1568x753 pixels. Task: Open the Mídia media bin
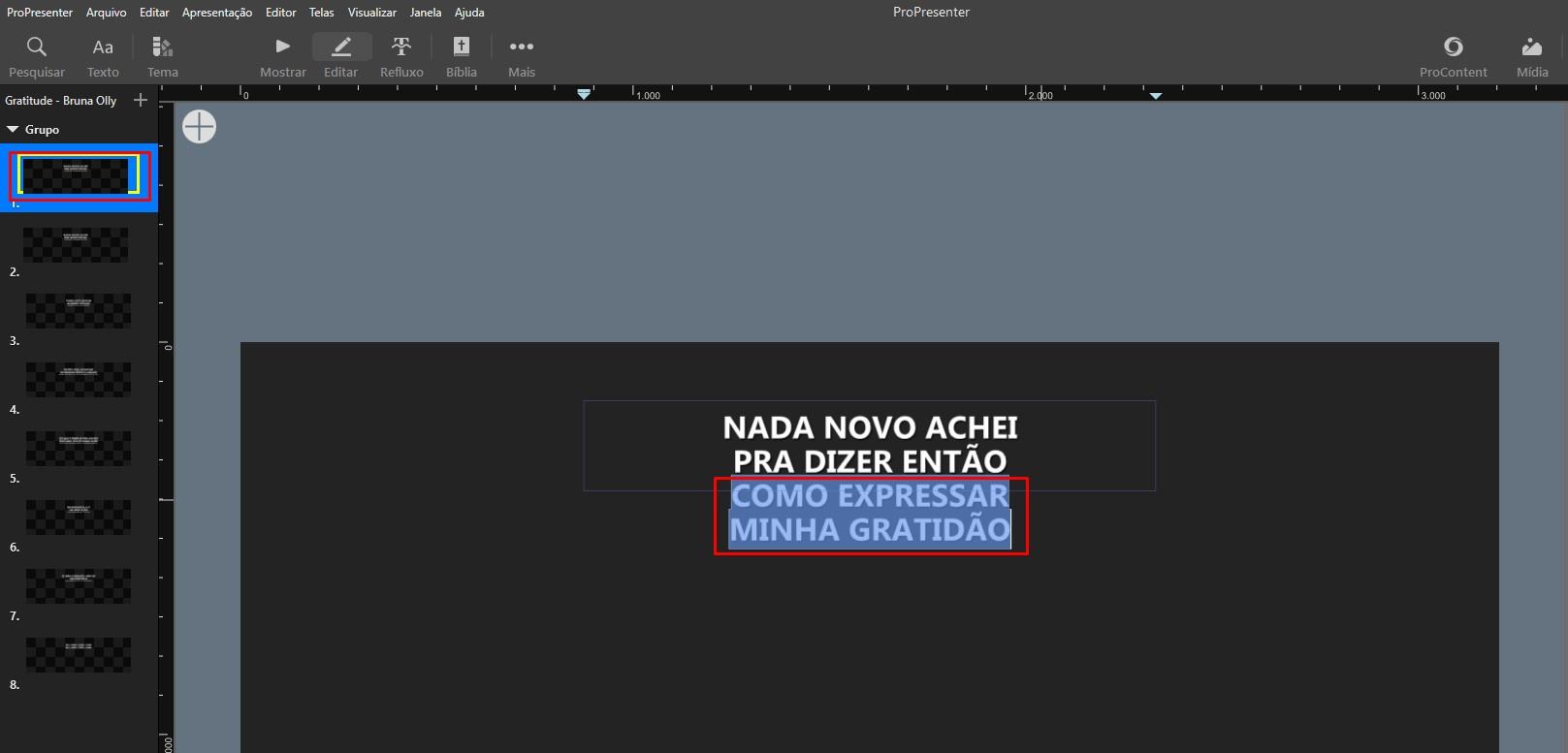[1532, 57]
